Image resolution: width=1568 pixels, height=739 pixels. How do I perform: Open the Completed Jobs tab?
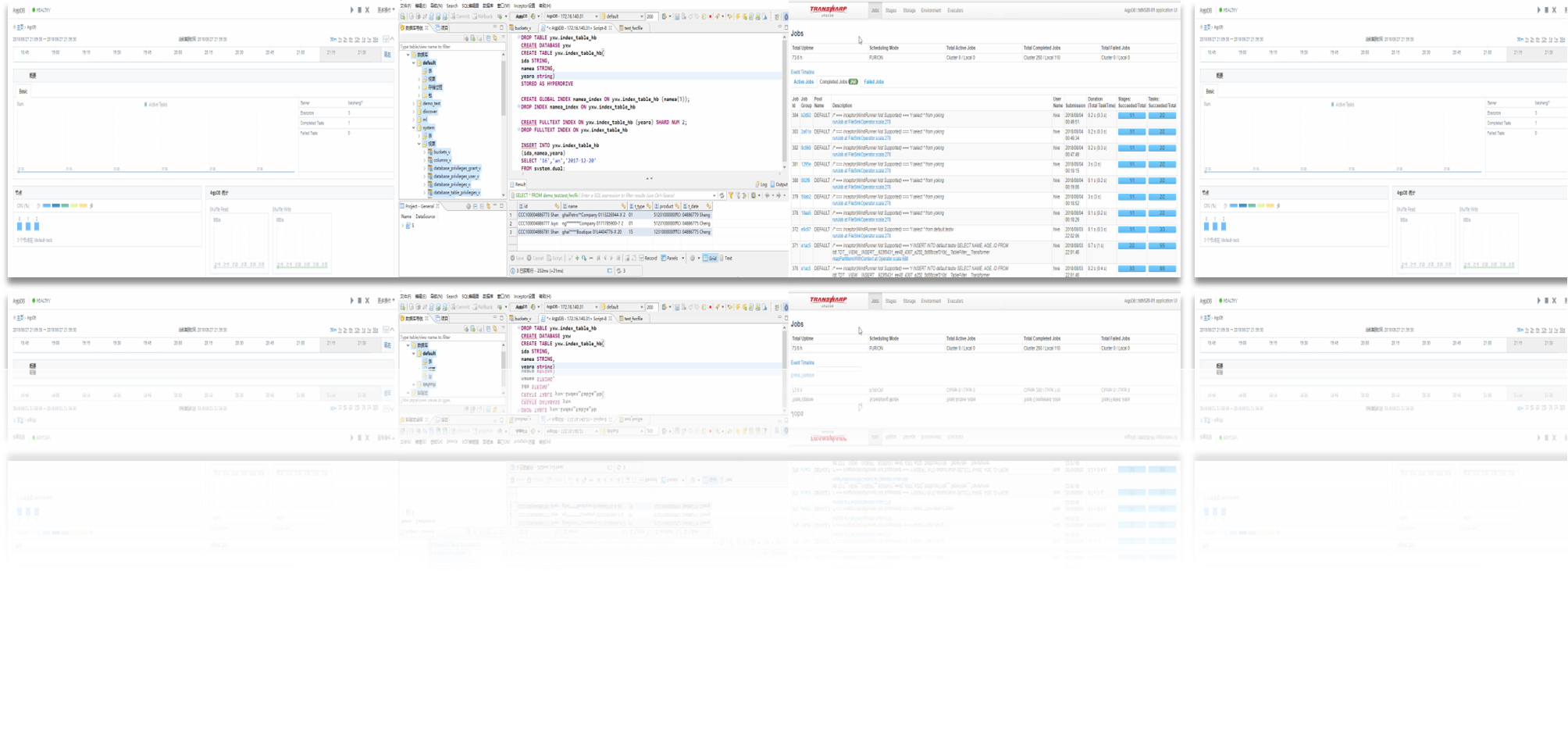pyautogui.click(x=838, y=81)
